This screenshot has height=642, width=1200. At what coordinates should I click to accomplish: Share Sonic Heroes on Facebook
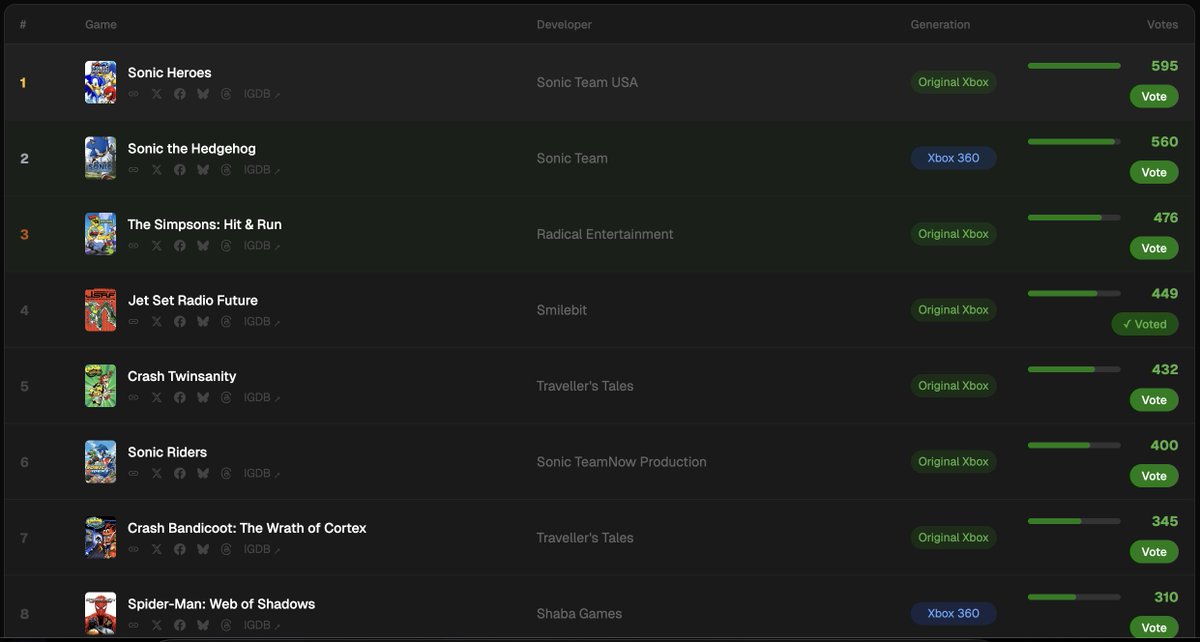[180, 94]
